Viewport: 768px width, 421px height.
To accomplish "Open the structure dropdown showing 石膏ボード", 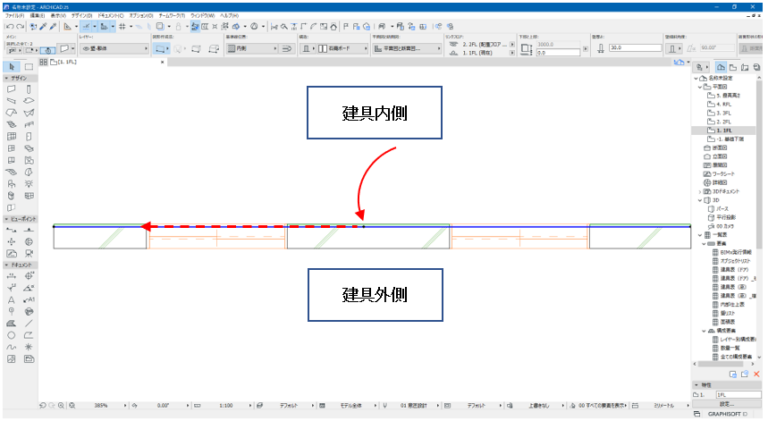I will pyautogui.click(x=343, y=48).
